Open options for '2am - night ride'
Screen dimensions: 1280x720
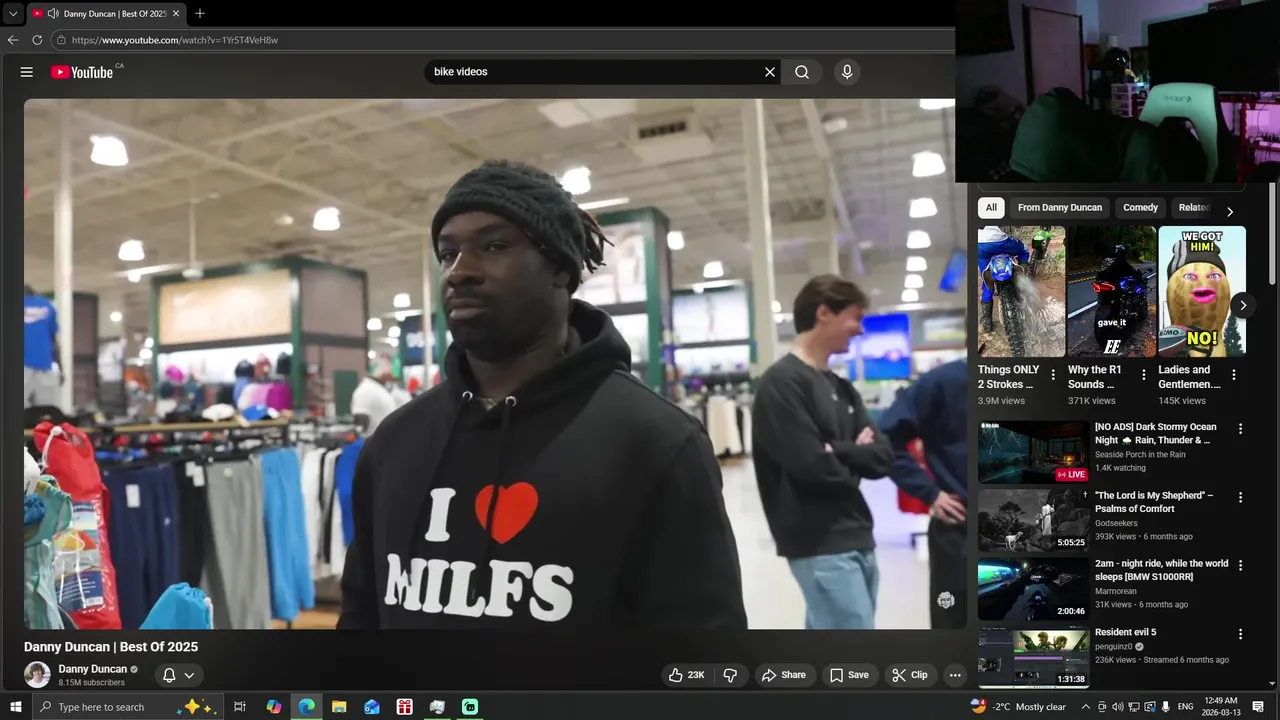tap(1241, 565)
